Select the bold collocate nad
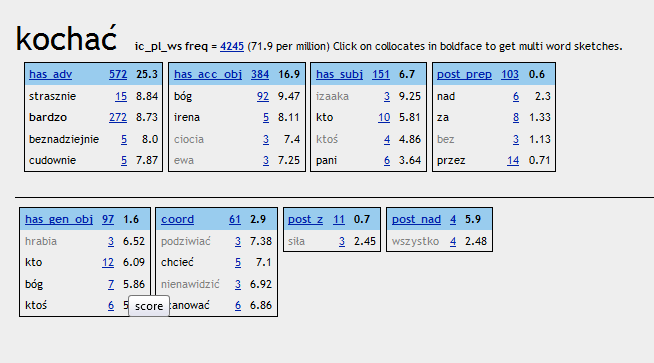Image resolution: width=654 pixels, height=363 pixels. [x=446, y=96]
